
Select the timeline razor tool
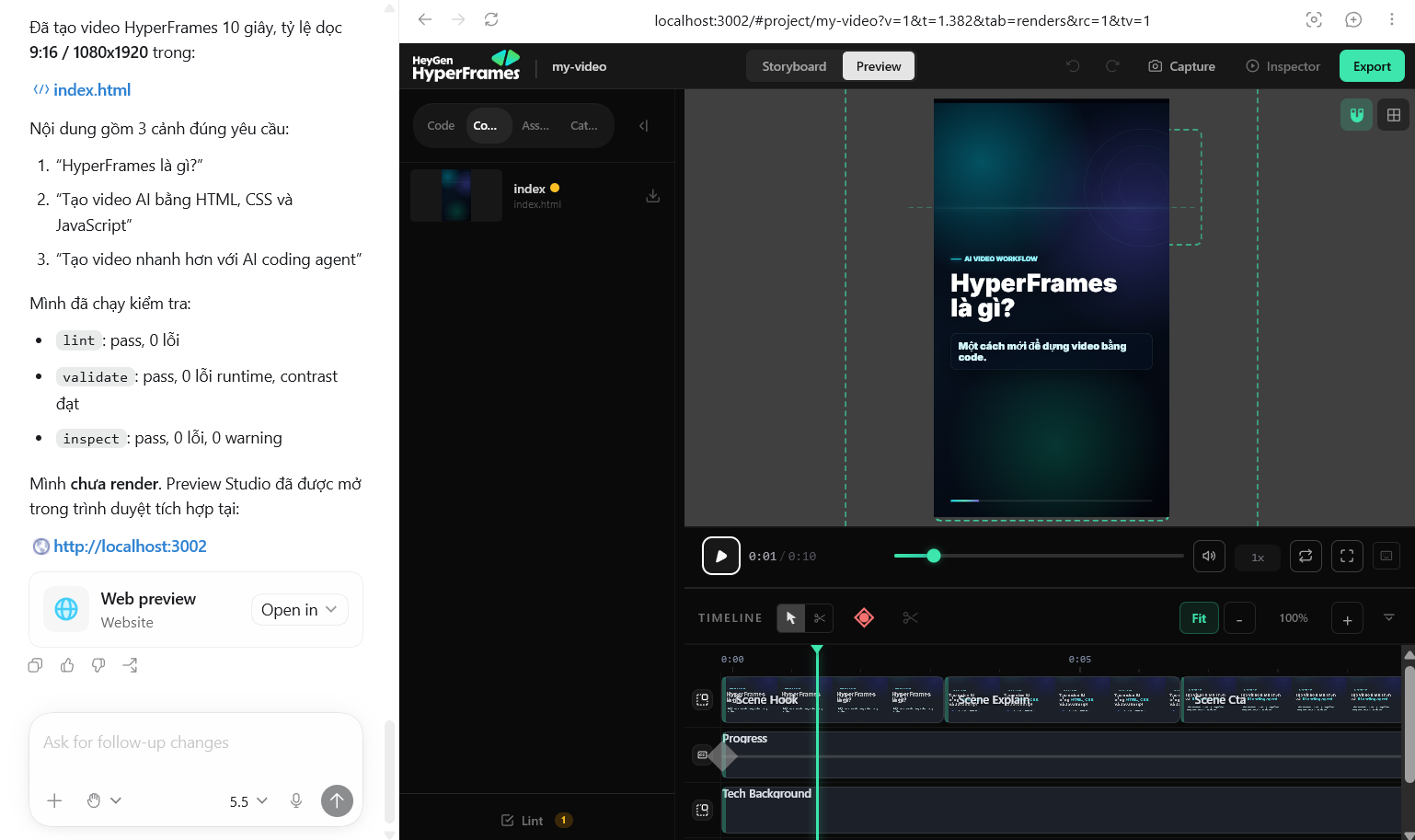pos(820,618)
